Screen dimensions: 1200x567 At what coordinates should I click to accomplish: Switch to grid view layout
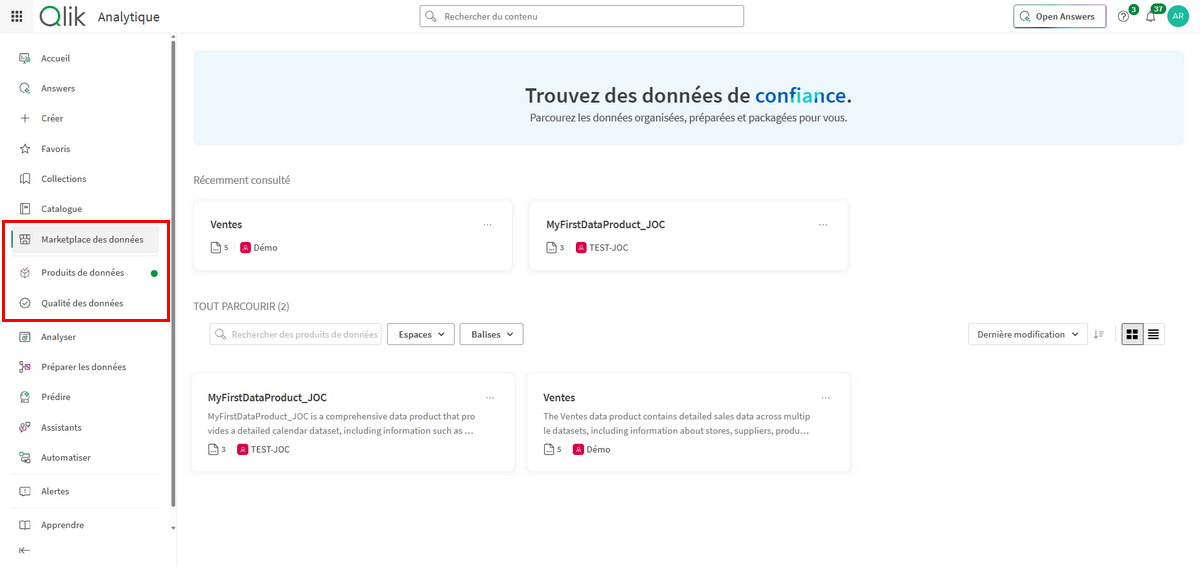pos(1132,334)
